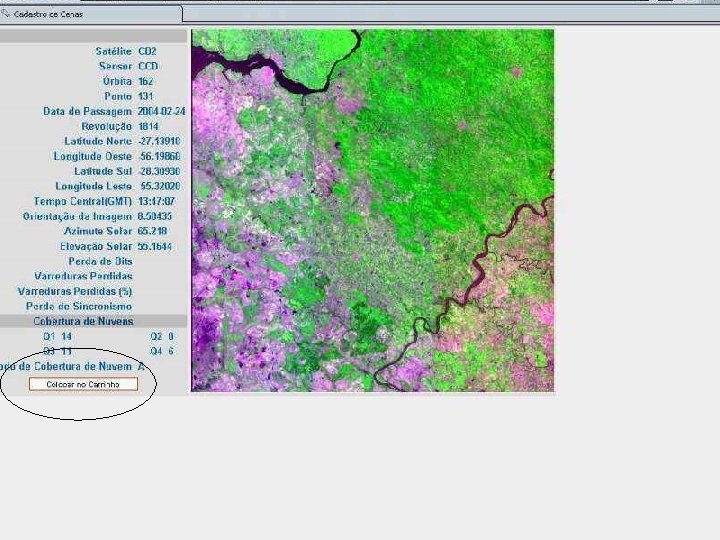
Task: Select the Q1 cloud cover value 14
Action: pyautogui.click(x=67, y=336)
